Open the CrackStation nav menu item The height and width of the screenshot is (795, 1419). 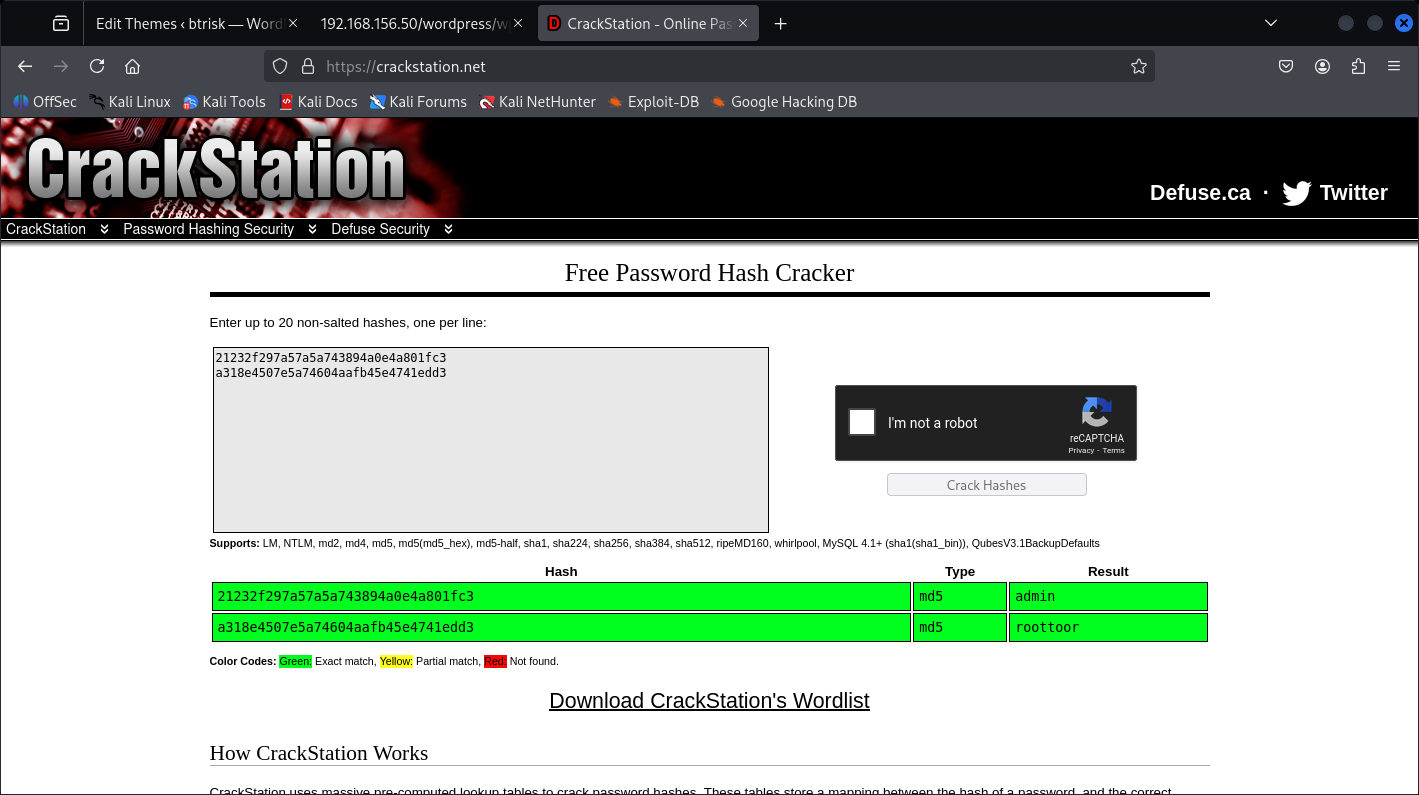[x=46, y=229]
